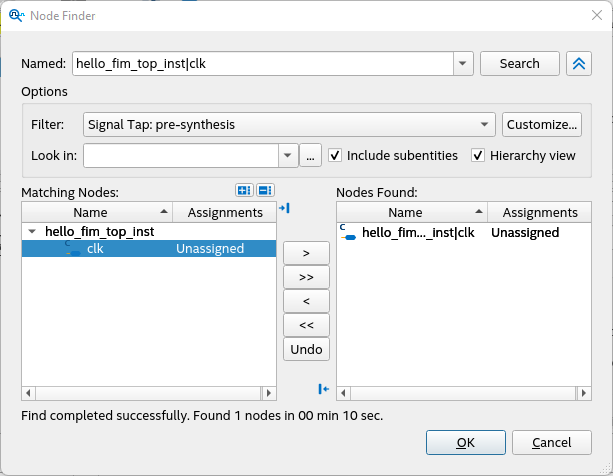This screenshot has width=613, height=476.
Task: Open the Named field dropdown arrow
Action: click(x=462, y=63)
